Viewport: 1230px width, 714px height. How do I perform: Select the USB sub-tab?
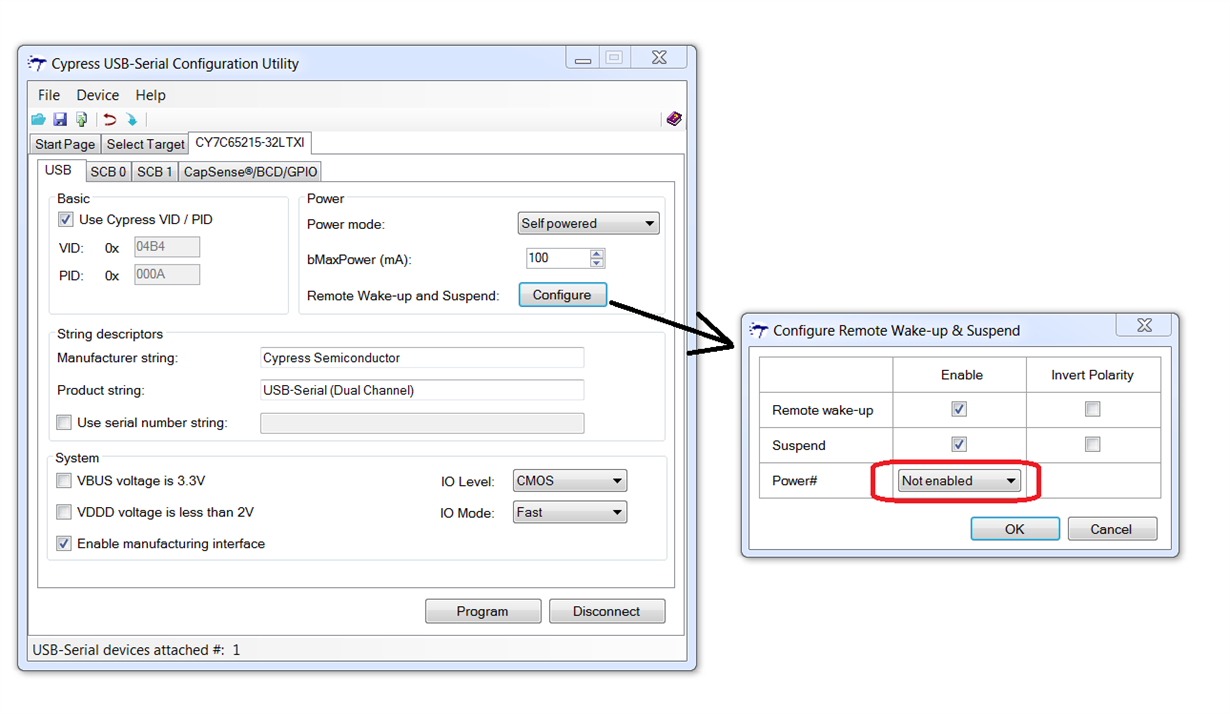pyautogui.click(x=58, y=170)
